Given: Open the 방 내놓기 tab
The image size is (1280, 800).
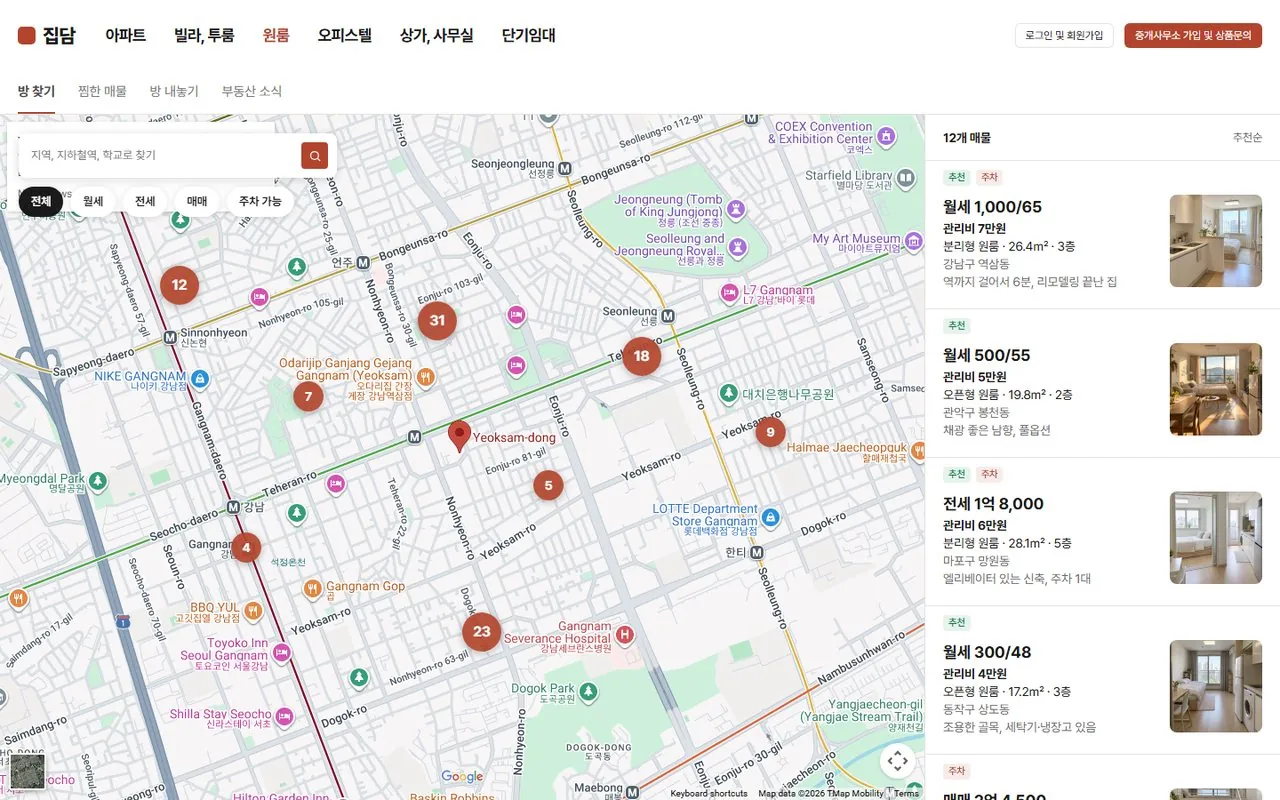Looking at the screenshot, I should coord(174,91).
